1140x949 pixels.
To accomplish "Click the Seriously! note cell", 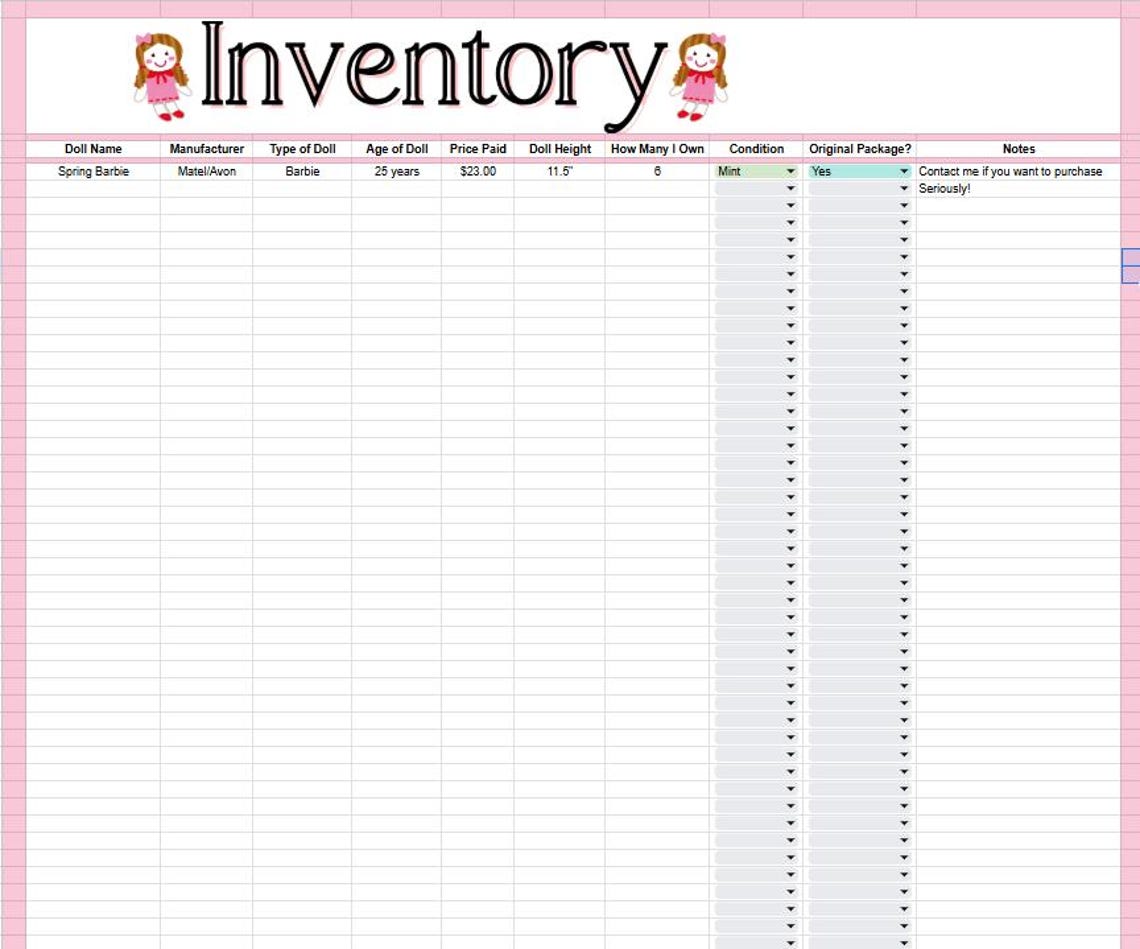I will [x=1019, y=189].
